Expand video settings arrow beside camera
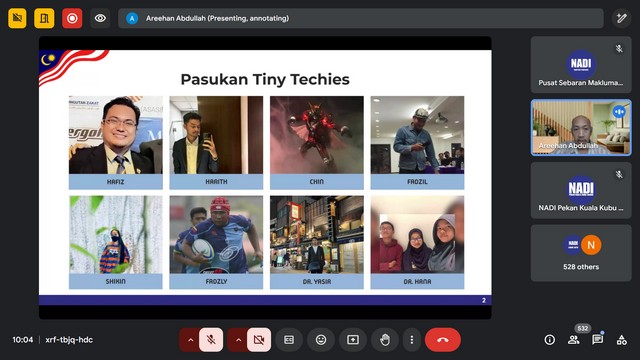This screenshot has width=640, height=360. coord(238,340)
